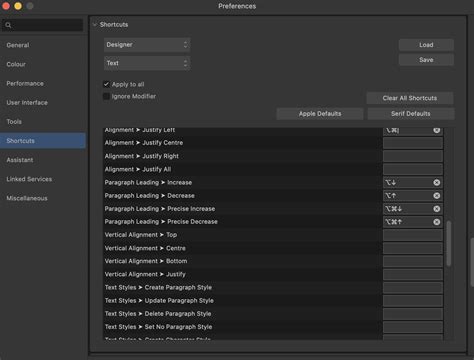Click the shortcuts list scrollbar thumb
474x360 pixels.
pos(449,243)
